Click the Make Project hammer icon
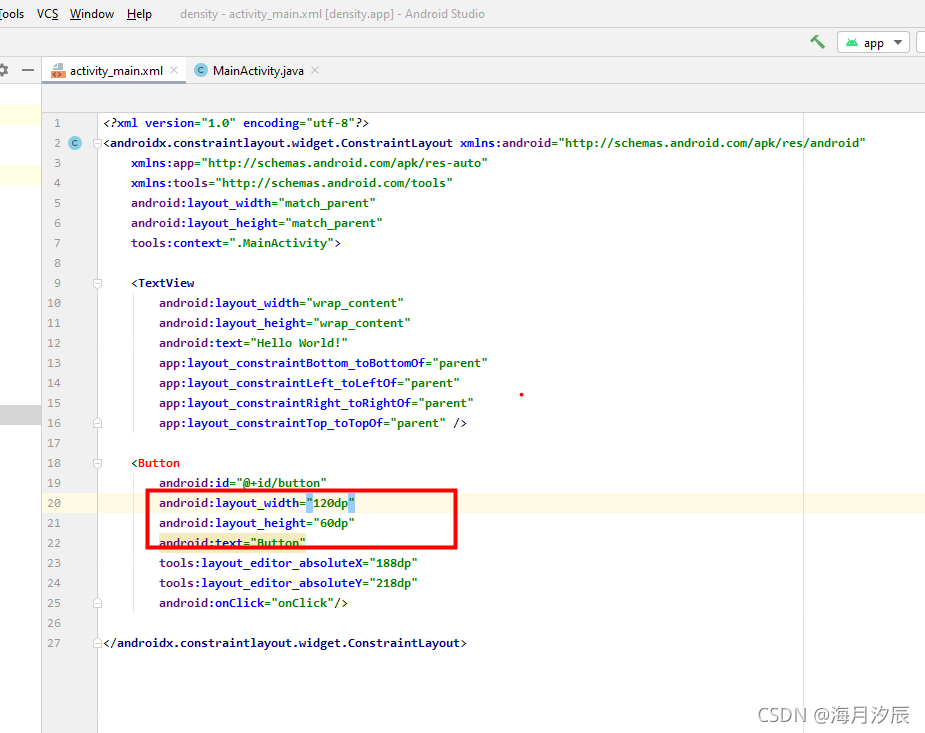 point(817,42)
